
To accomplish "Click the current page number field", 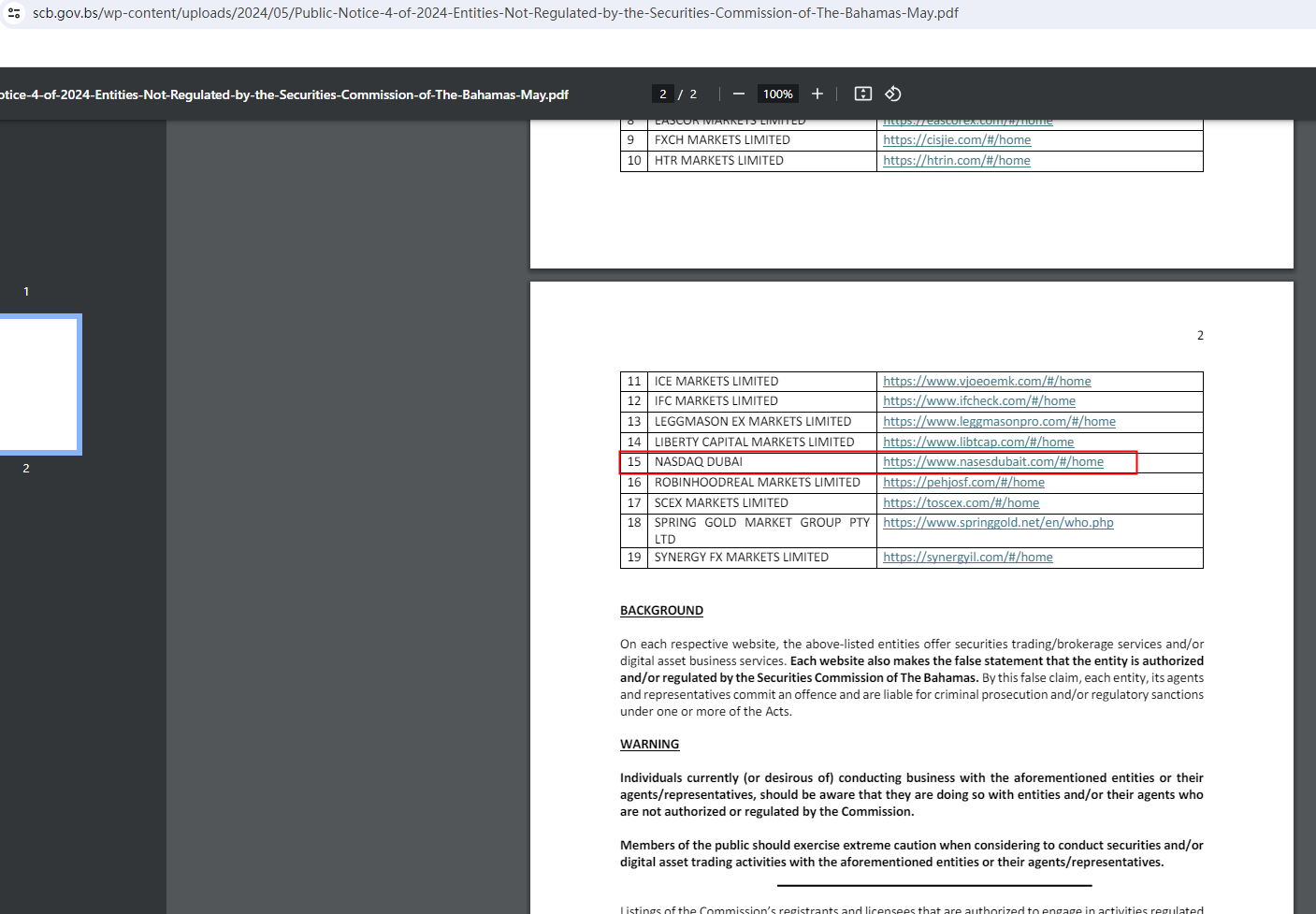I will pyautogui.click(x=662, y=94).
